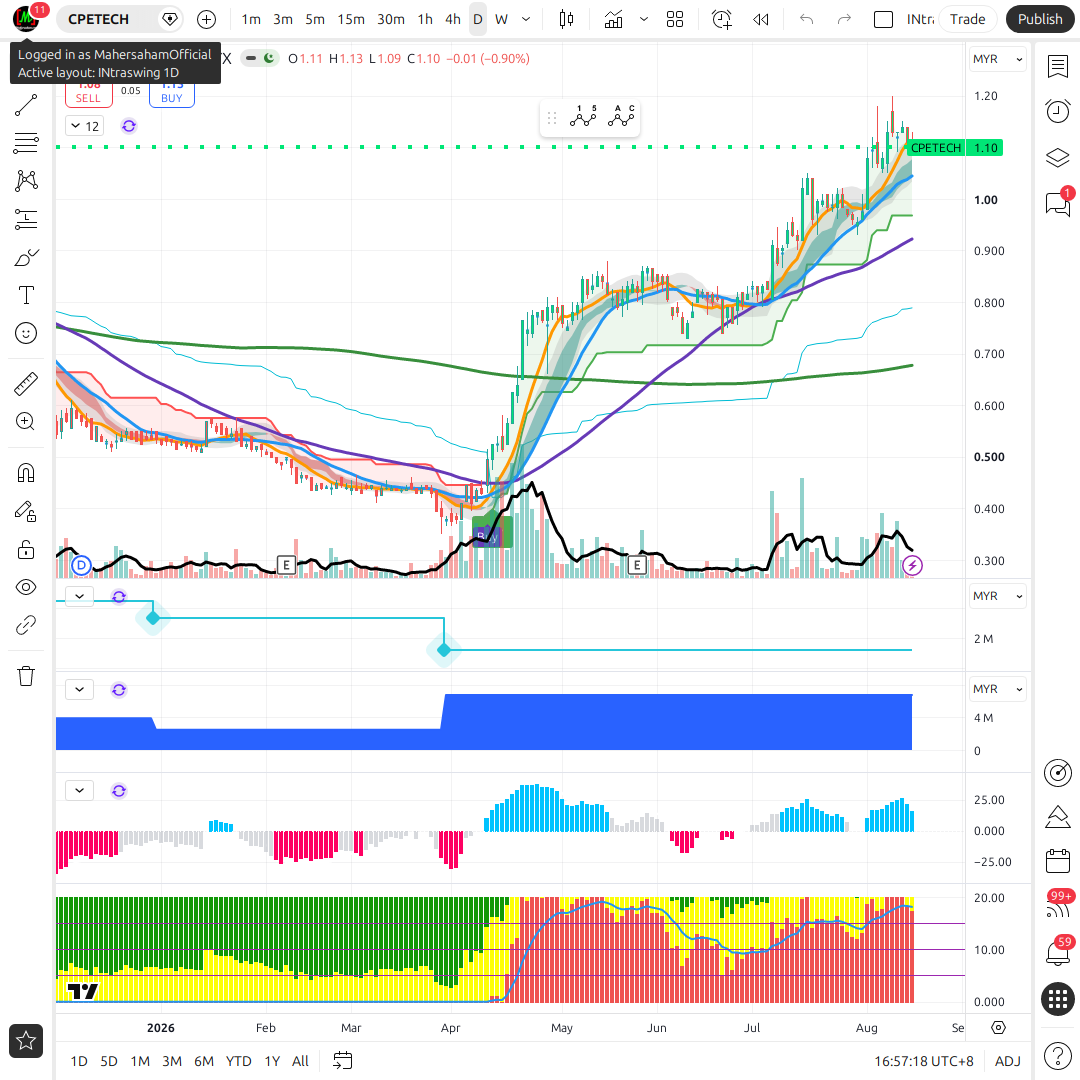Toggle fullscreen mode square icon
This screenshot has height=1080, width=1080.
coord(883,19)
